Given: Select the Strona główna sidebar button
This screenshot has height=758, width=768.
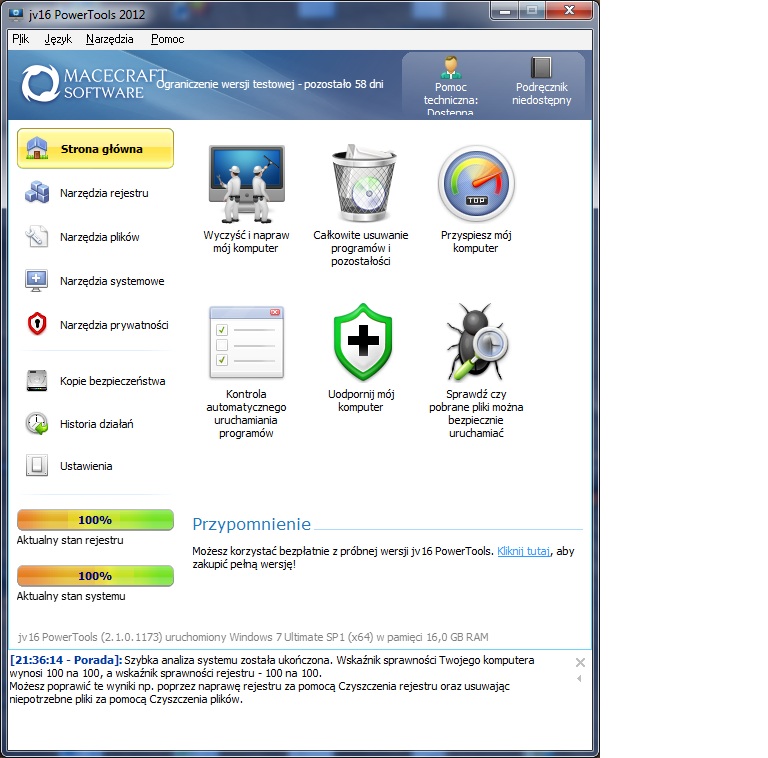Looking at the screenshot, I should coord(96,148).
